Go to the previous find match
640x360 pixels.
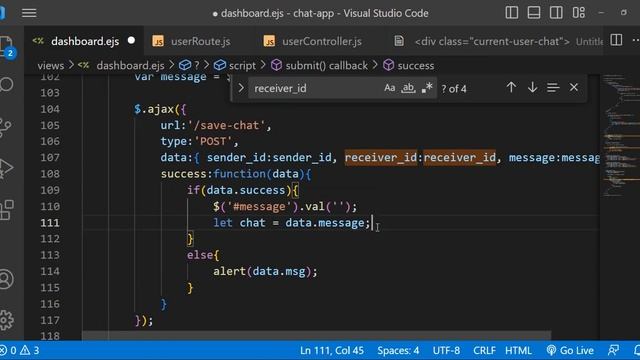[511, 87]
